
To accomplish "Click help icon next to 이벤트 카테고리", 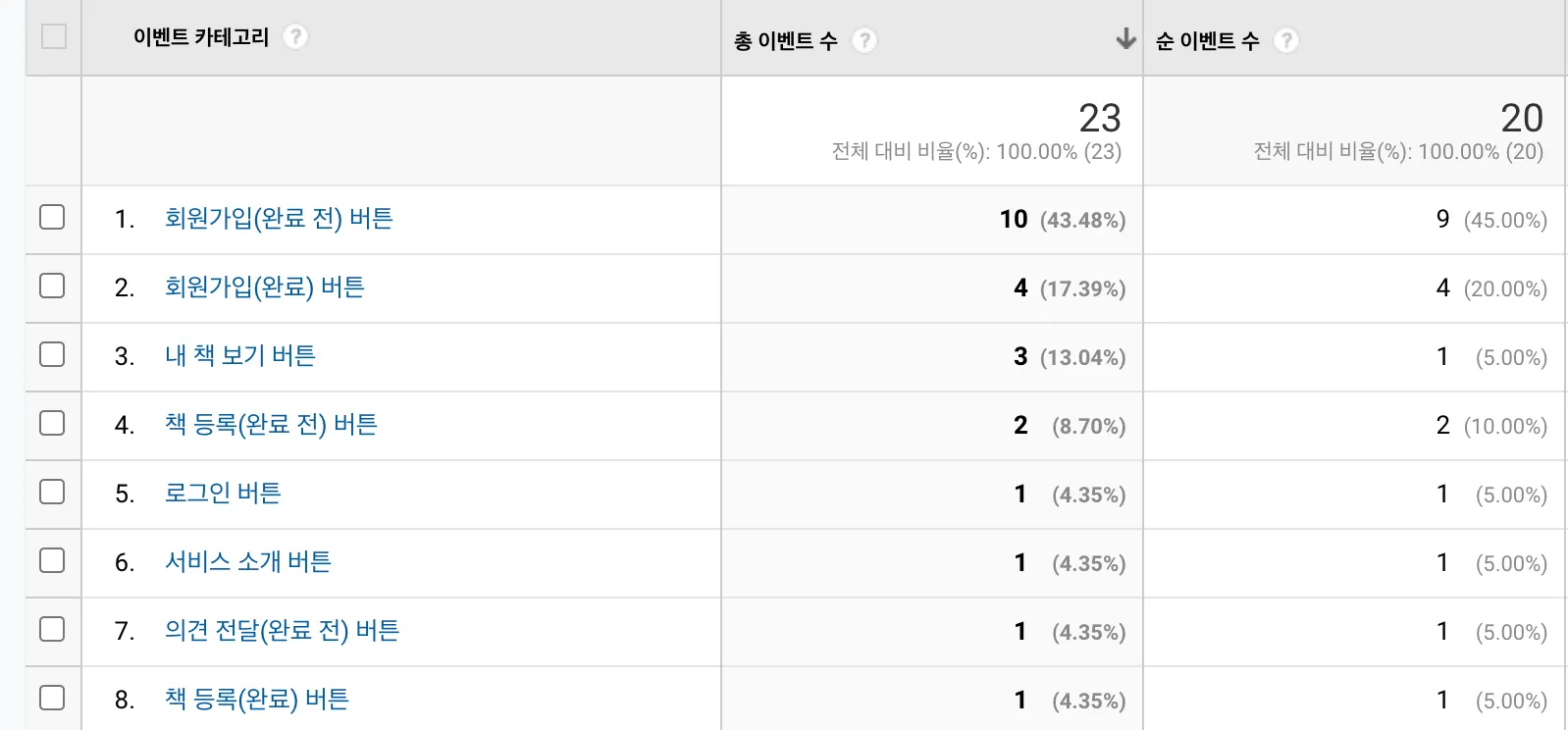I will click(294, 37).
